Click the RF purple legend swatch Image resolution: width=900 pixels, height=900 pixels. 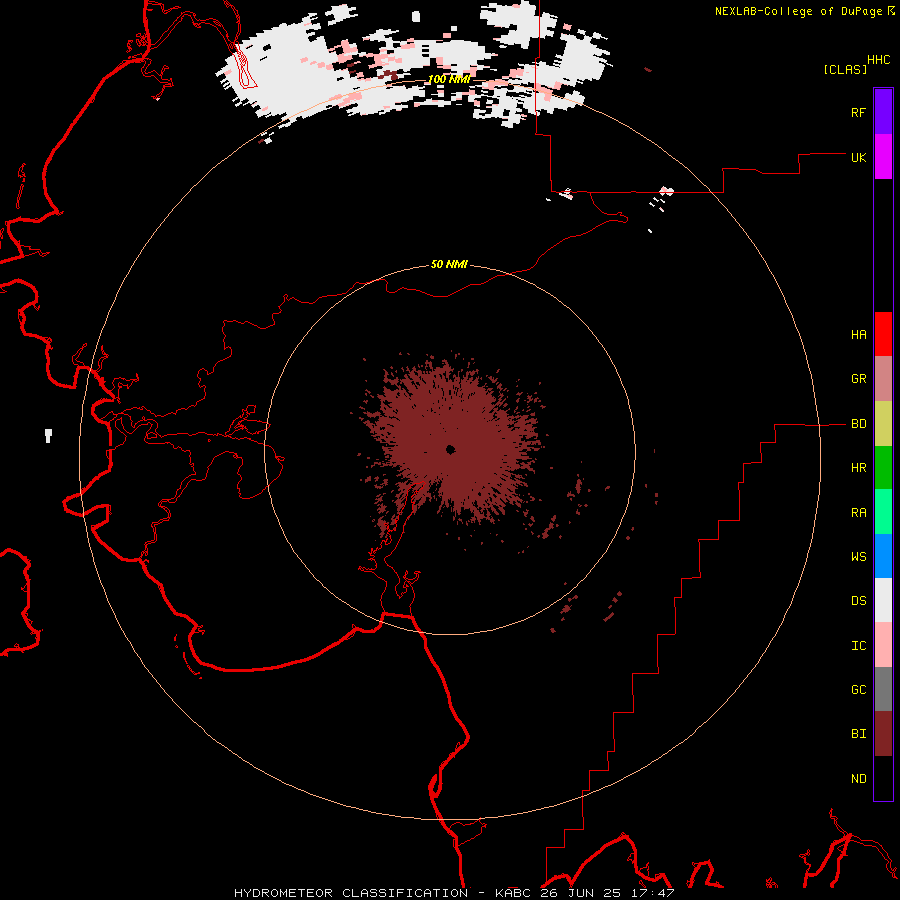tap(883, 112)
